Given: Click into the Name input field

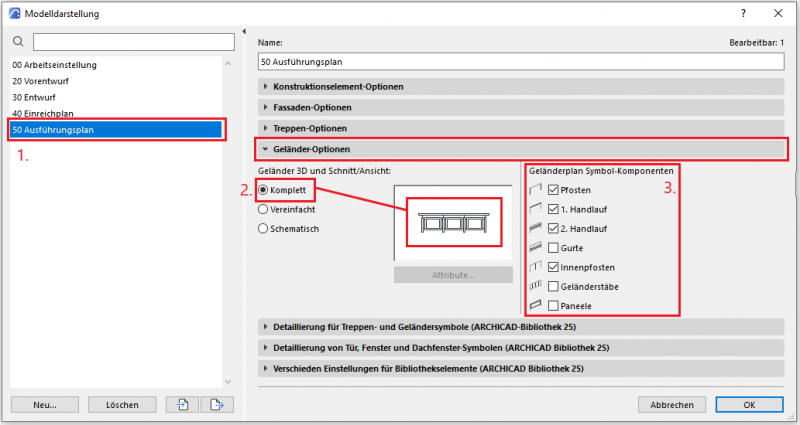Looking at the screenshot, I should pyautogui.click(x=520, y=62).
